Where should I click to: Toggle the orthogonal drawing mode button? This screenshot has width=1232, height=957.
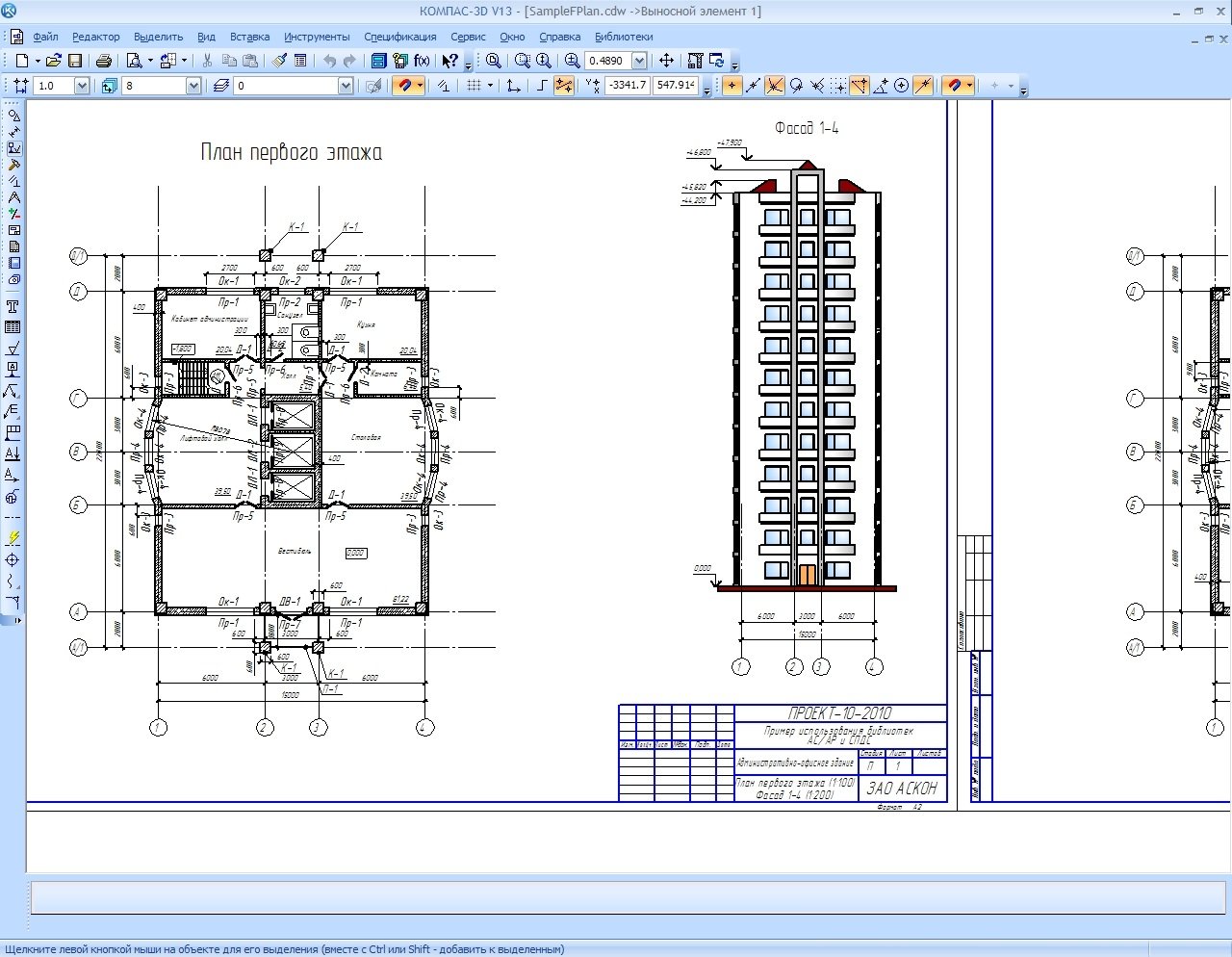[542, 86]
